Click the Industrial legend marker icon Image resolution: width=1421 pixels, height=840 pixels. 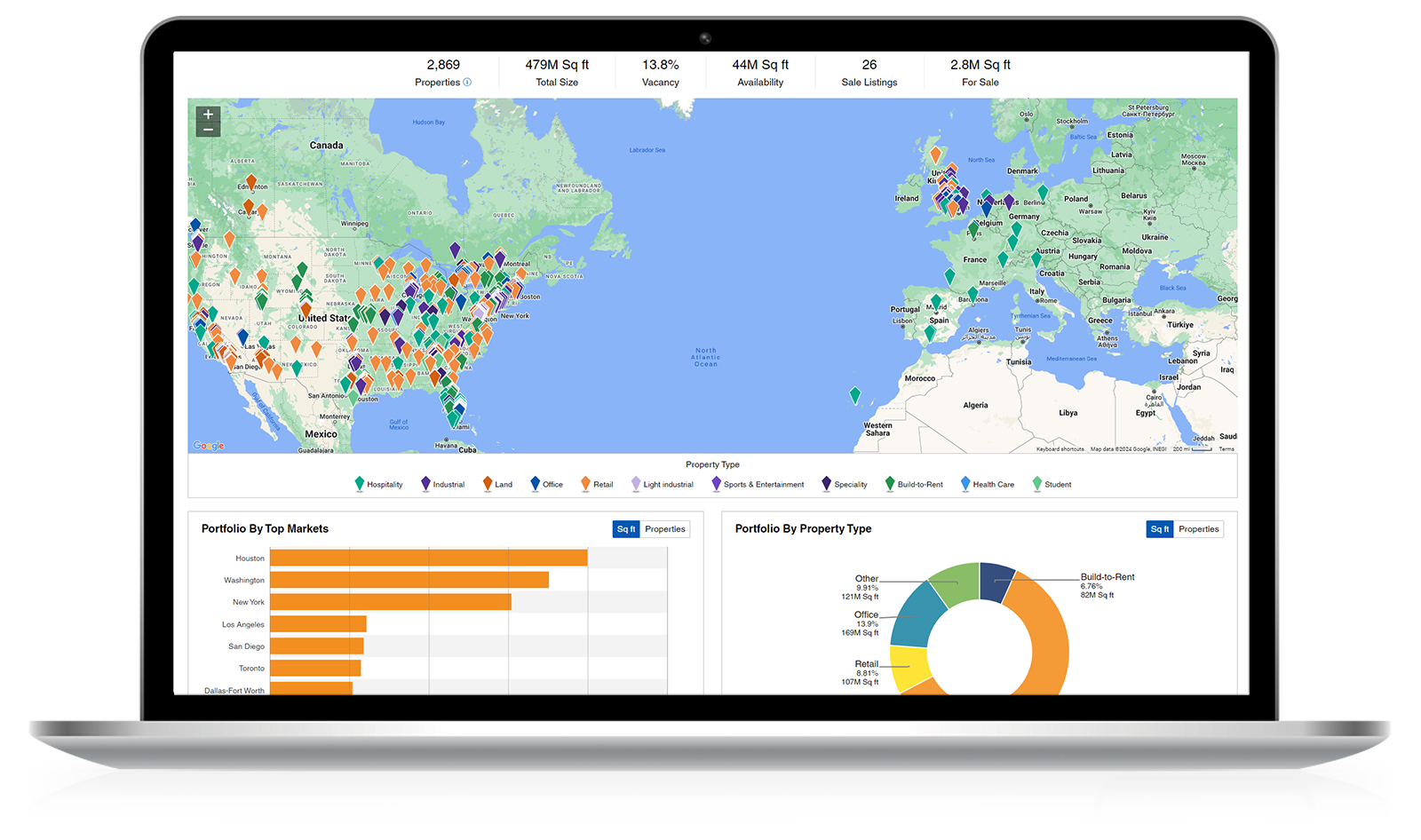(425, 483)
